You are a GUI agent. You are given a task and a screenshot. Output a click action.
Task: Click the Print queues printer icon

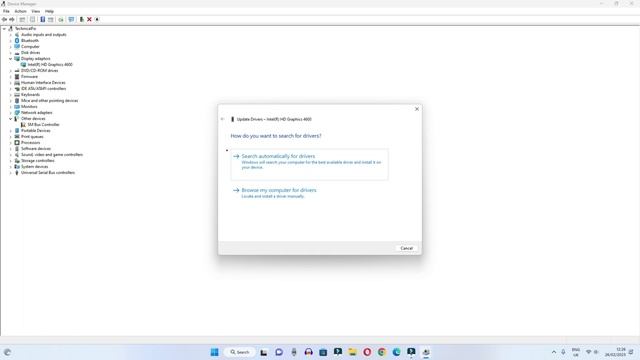point(17,137)
